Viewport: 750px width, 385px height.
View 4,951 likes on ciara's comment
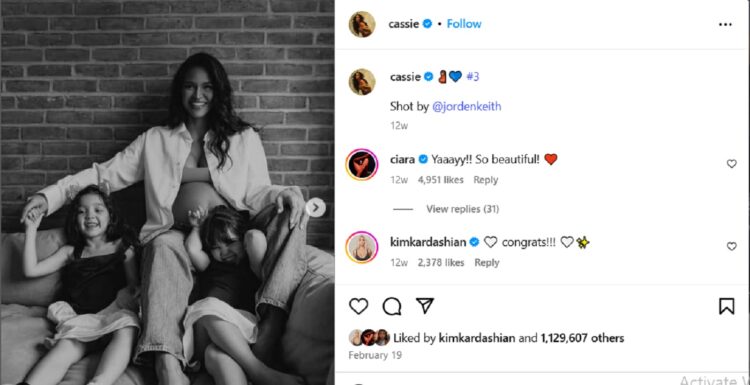[x=441, y=180]
